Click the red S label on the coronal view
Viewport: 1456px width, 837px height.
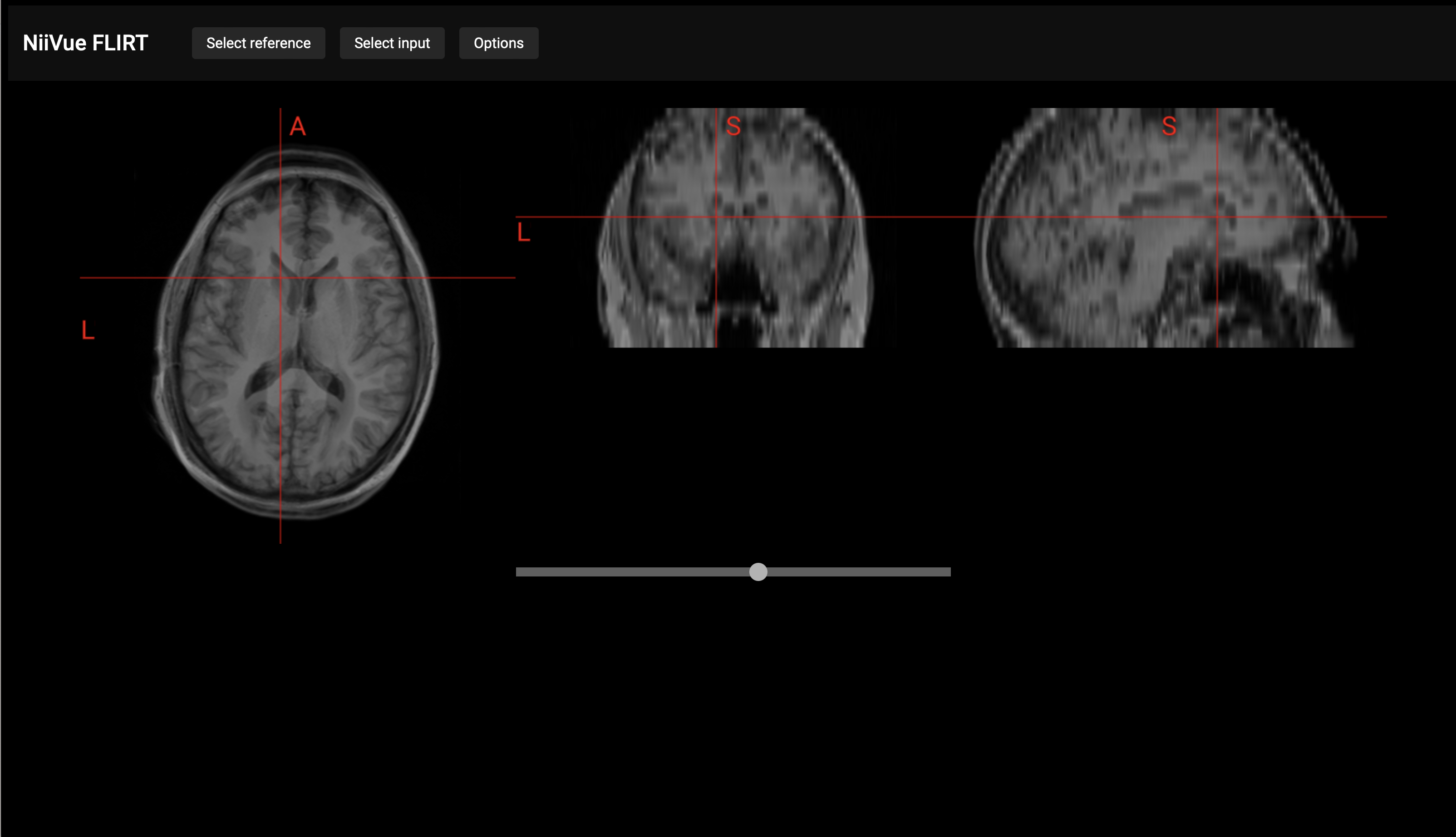(x=733, y=126)
